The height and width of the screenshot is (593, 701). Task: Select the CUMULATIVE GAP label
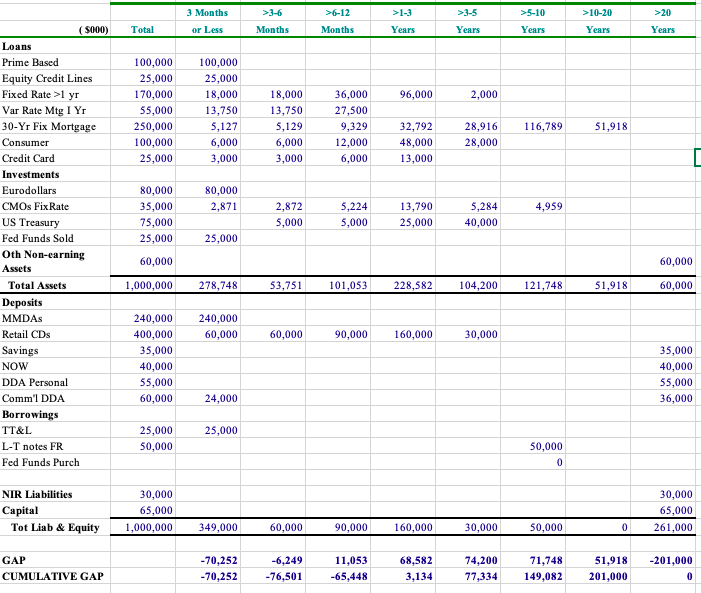pos(53,576)
